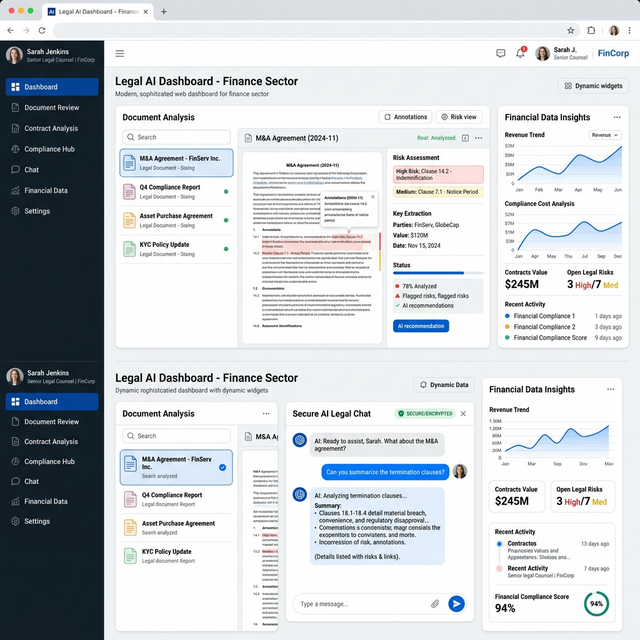Attach a file with the paperclip icon
Screen dimensions: 640x640
pyautogui.click(x=435, y=604)
